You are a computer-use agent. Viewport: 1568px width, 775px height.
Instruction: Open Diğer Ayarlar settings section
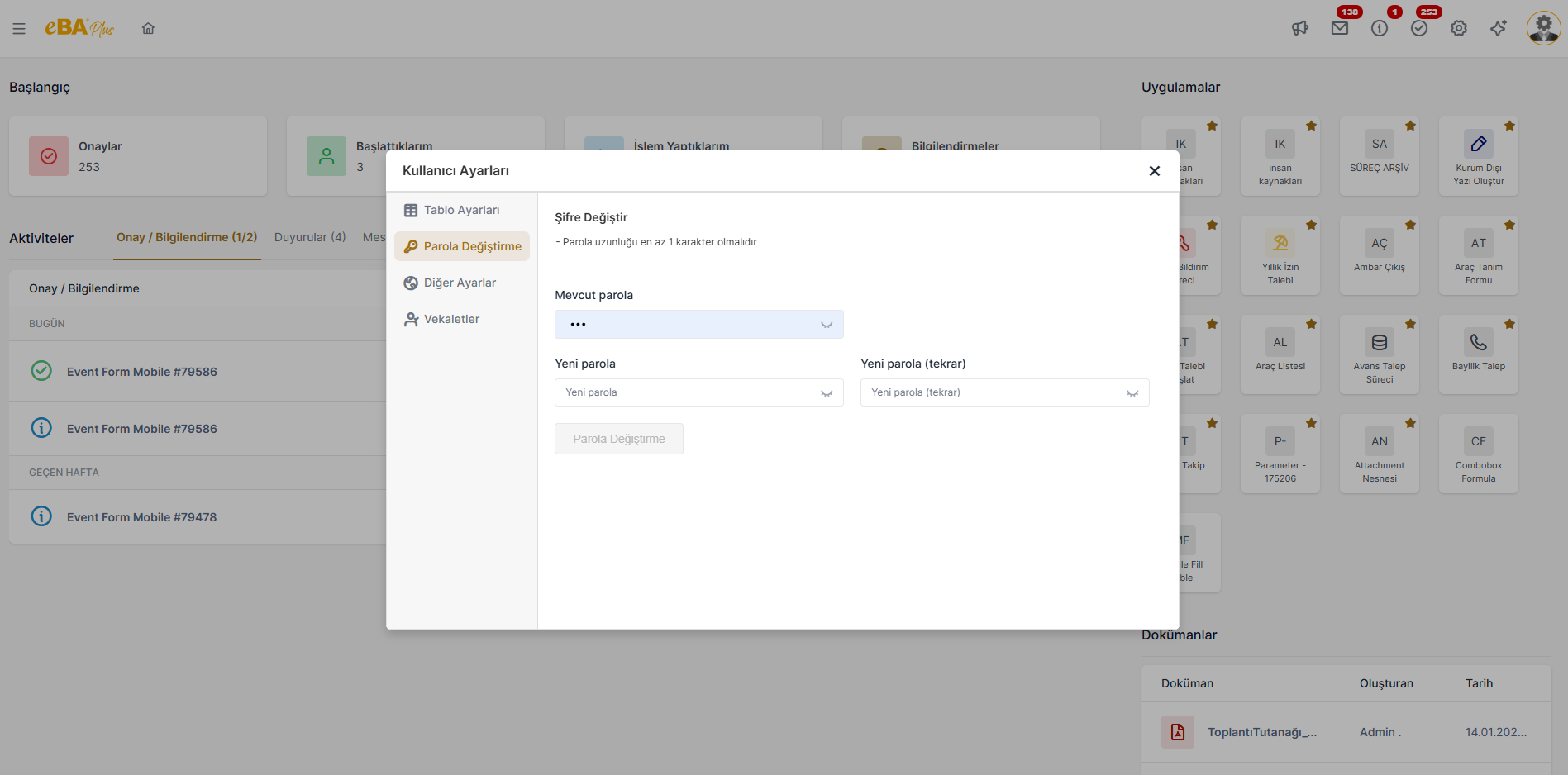pos(460,283)
